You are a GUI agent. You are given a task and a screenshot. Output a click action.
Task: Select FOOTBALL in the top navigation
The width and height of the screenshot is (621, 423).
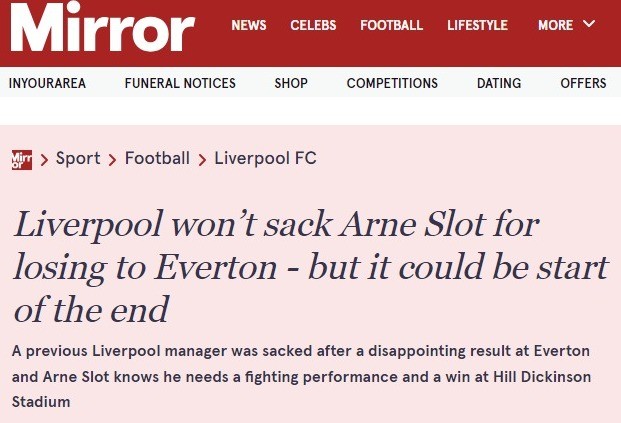coord(391,26)
